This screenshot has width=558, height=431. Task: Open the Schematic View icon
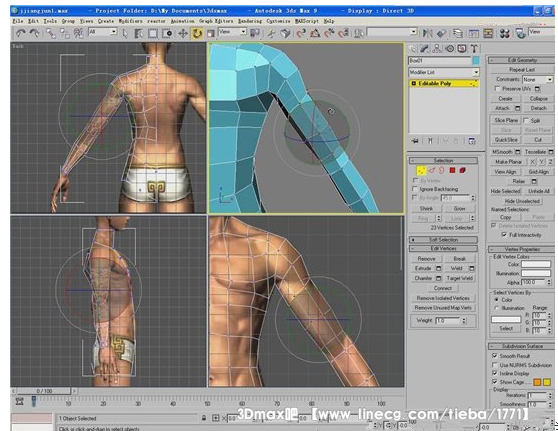pos(488,33)
